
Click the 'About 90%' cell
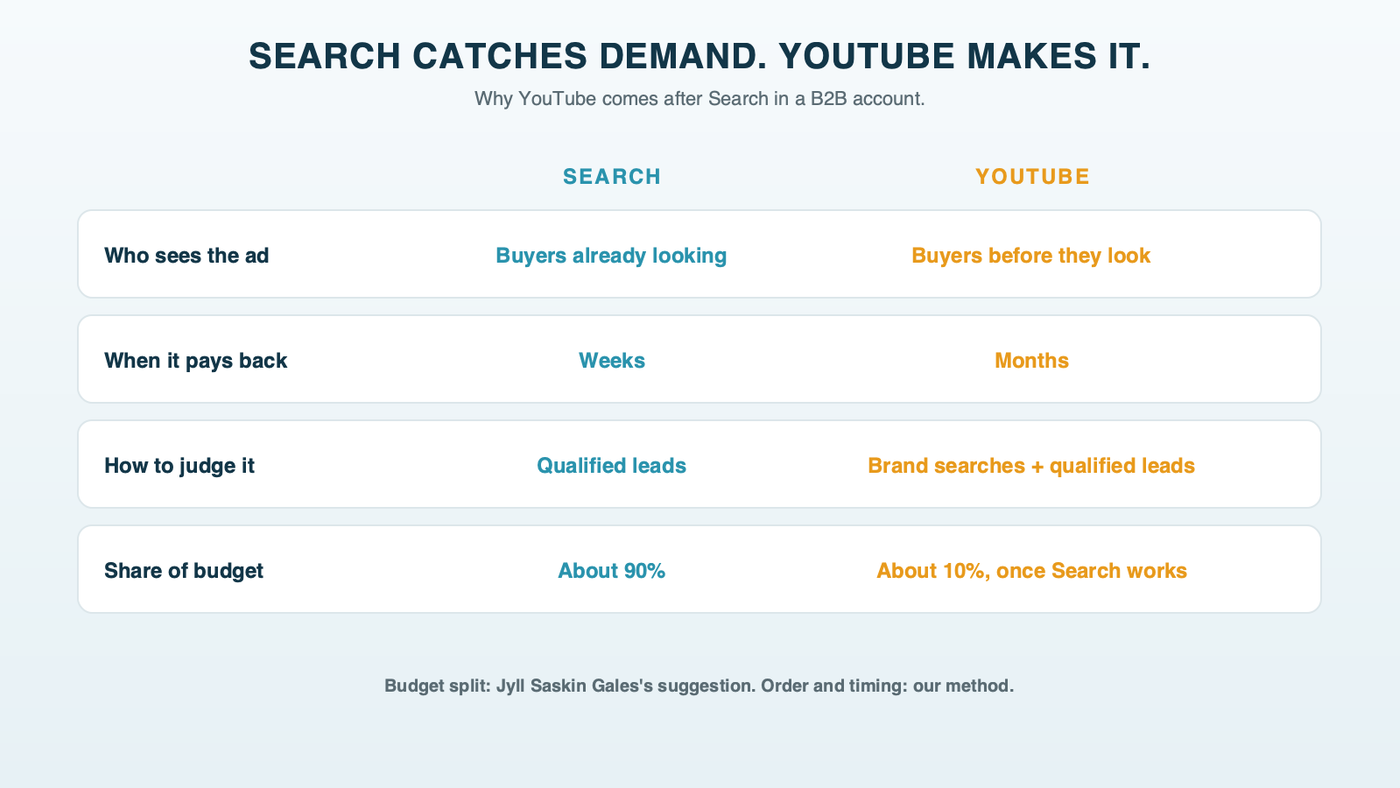[x=612, y=570]
